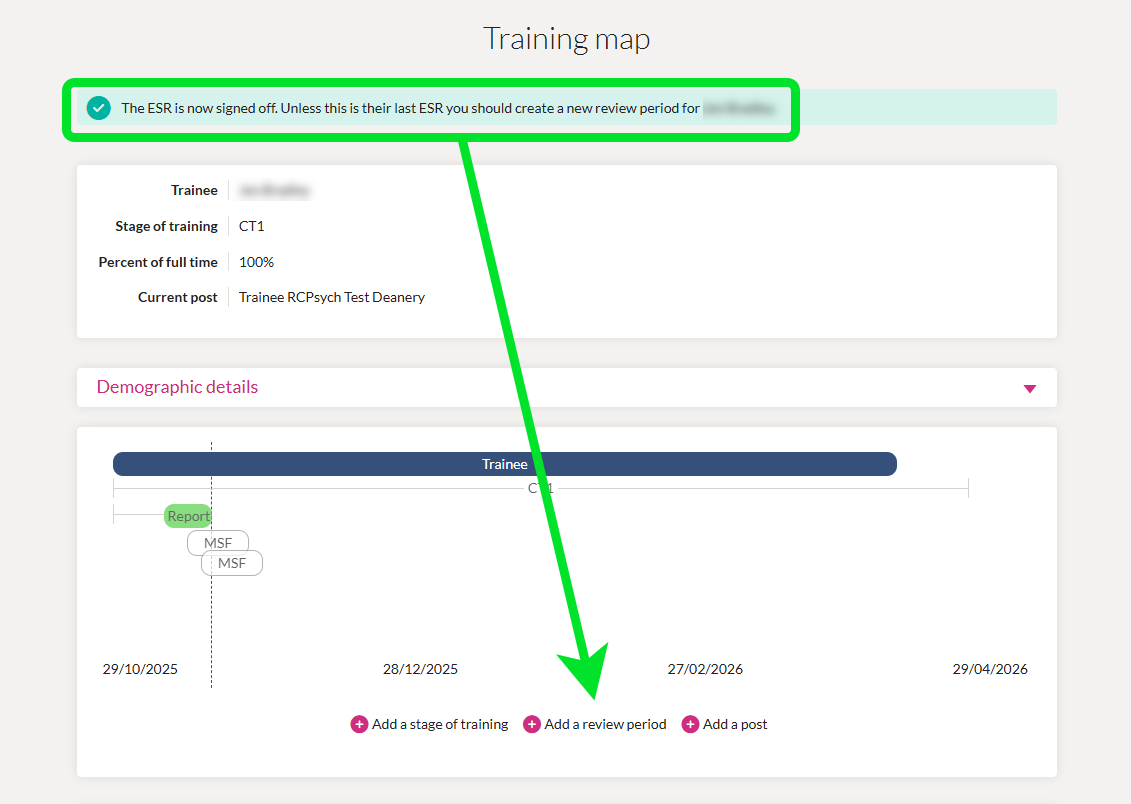Click the Current post label
Screen dimensions: 1131x804
pyautogui.click(x=177, y=297)
